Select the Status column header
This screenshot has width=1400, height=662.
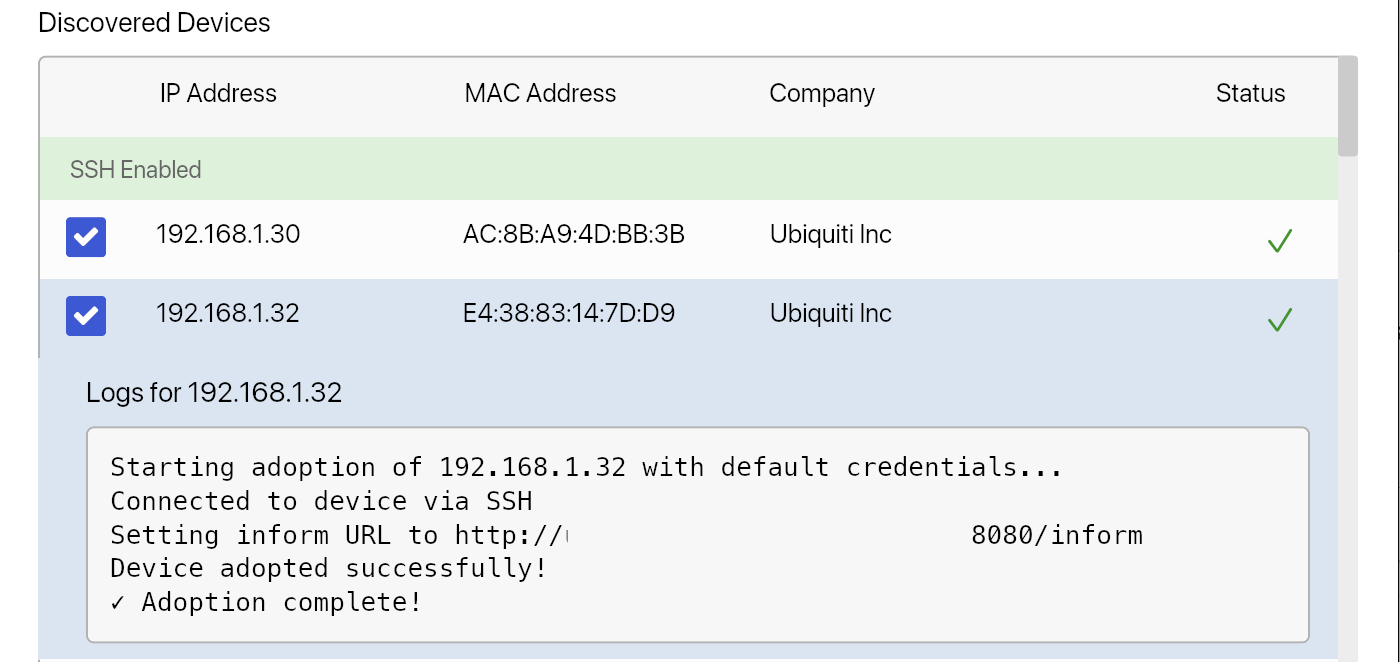[1250, 93]
